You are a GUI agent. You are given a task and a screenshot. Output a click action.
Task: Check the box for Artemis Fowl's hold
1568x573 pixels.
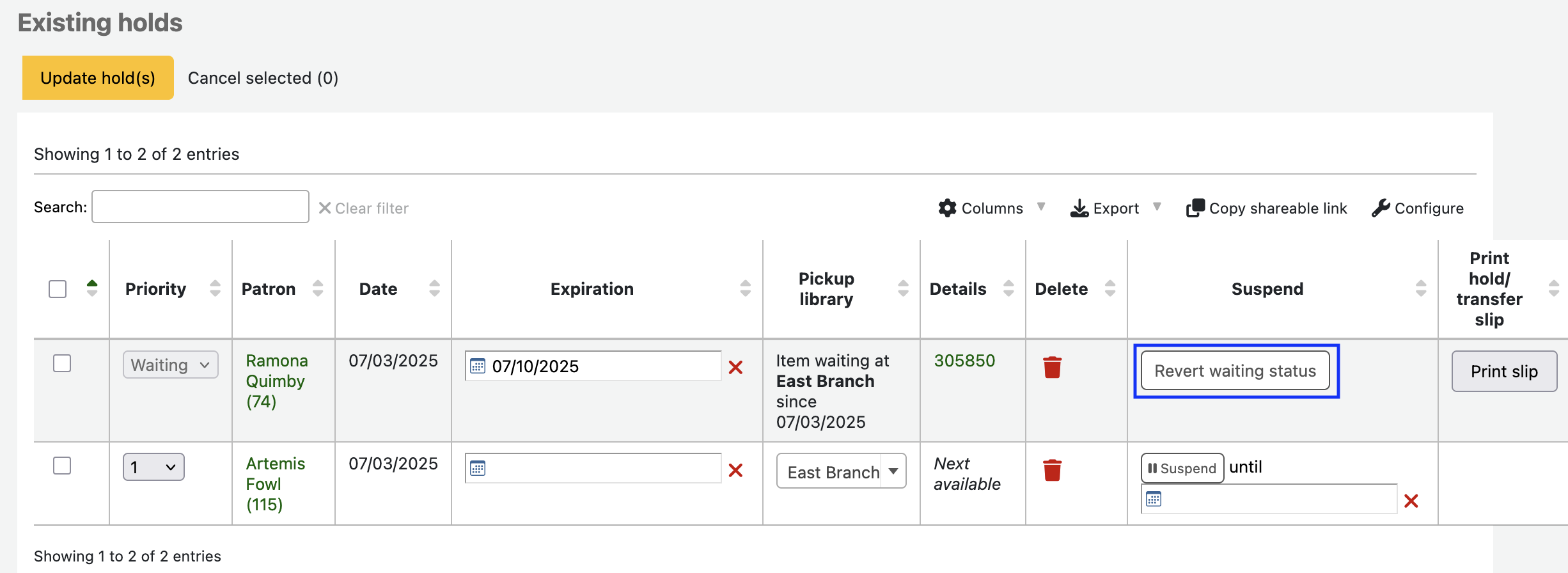pyautogui.click(x=62, y=466)
